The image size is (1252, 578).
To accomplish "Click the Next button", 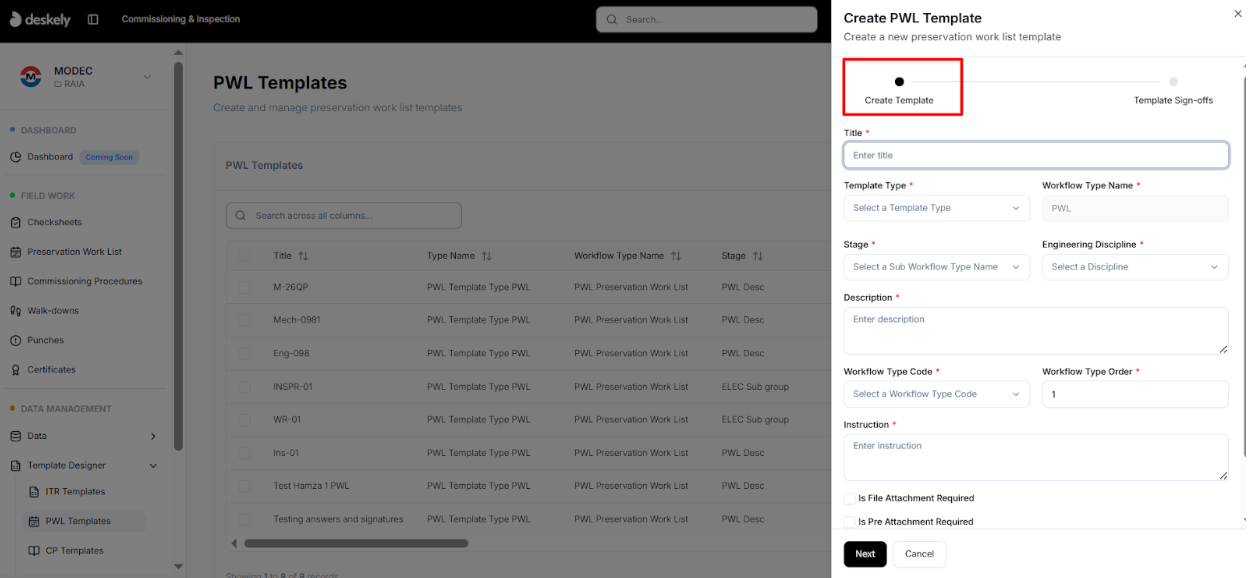I will tap(864, 553).
